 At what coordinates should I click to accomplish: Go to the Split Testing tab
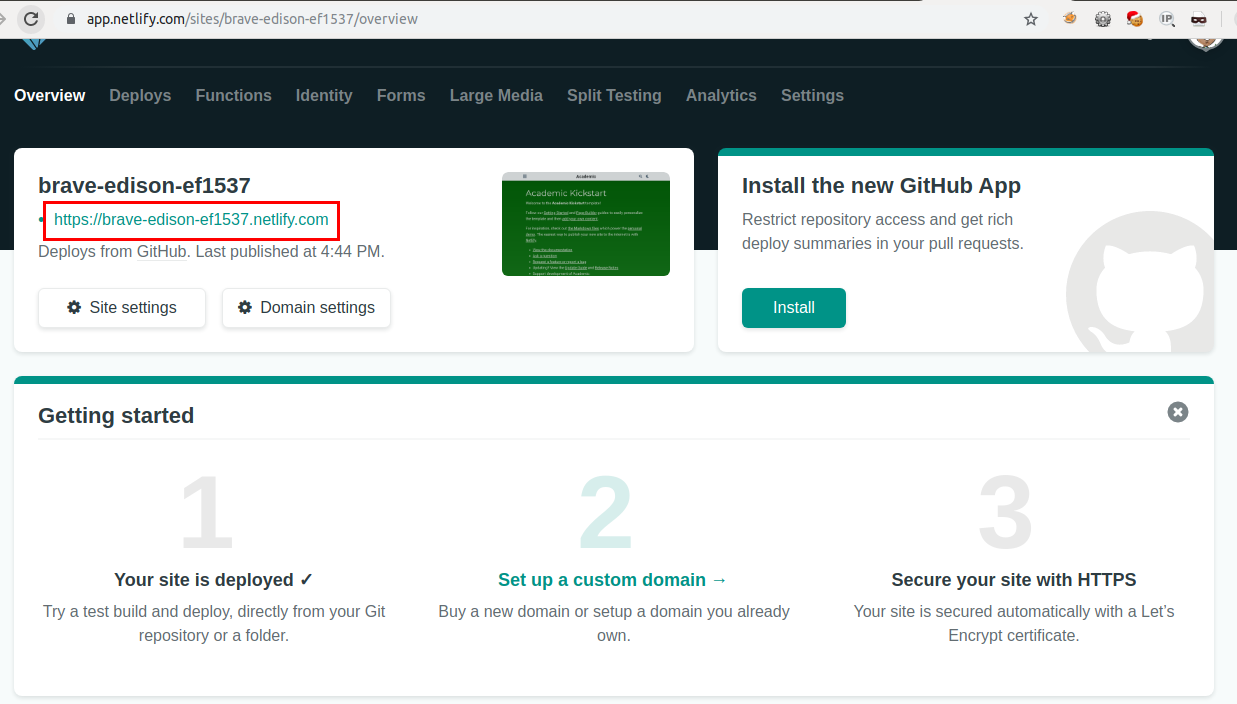point(614,96)
